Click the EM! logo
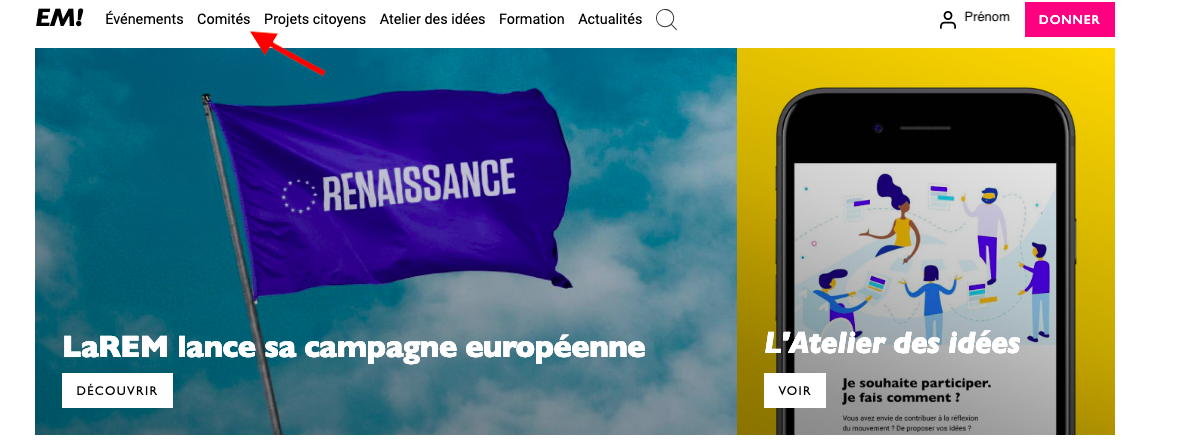Image resolution: width=1177 pixels, height=448 pixels. pos(59,19)
